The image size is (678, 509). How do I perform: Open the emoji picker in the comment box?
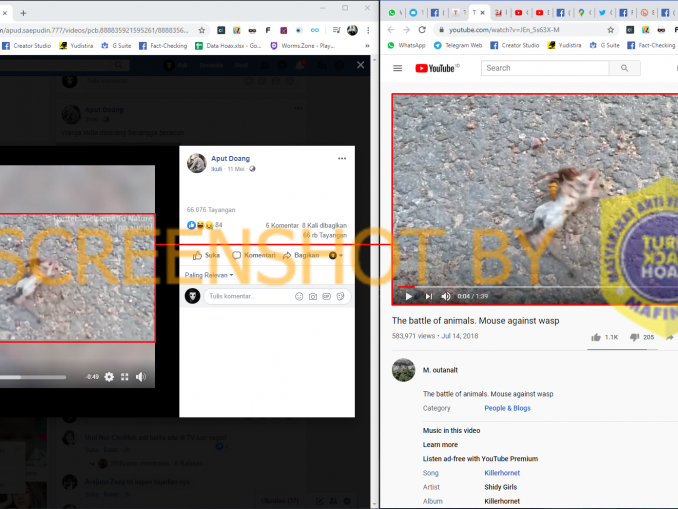click(299, 296)
